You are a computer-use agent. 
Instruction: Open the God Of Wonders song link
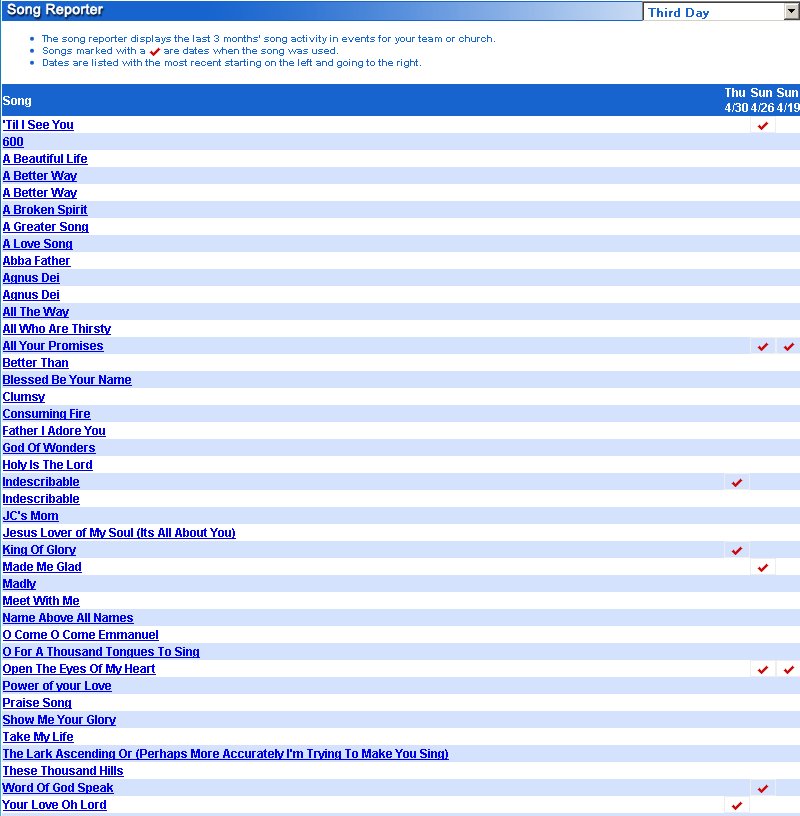click(49, 448)
